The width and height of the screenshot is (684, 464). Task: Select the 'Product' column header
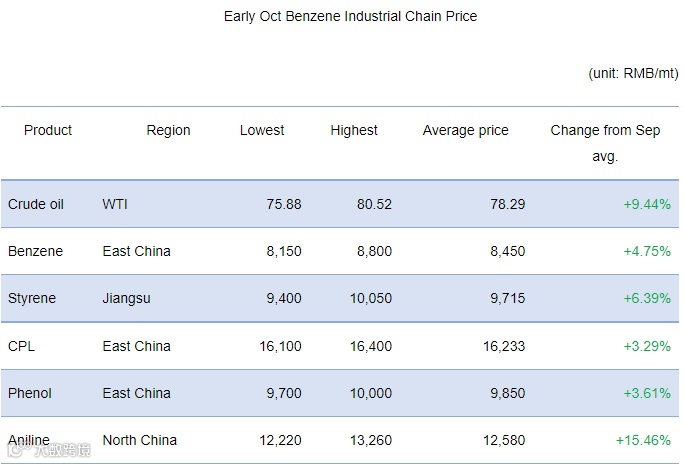click(x=48, y=130)
